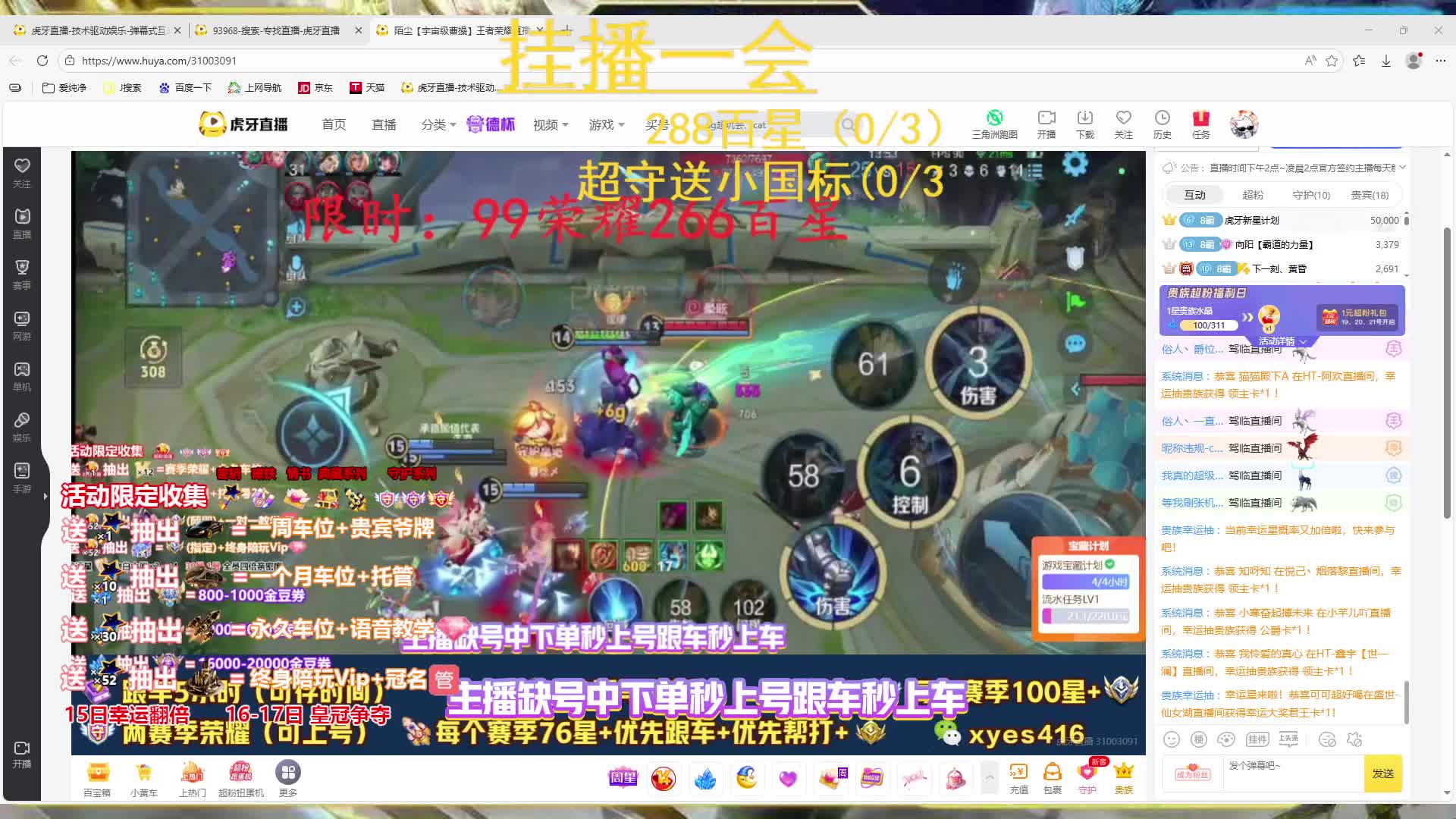
Task: Click the yellow 发送 send button
Action: click(x=1382, y=773)
